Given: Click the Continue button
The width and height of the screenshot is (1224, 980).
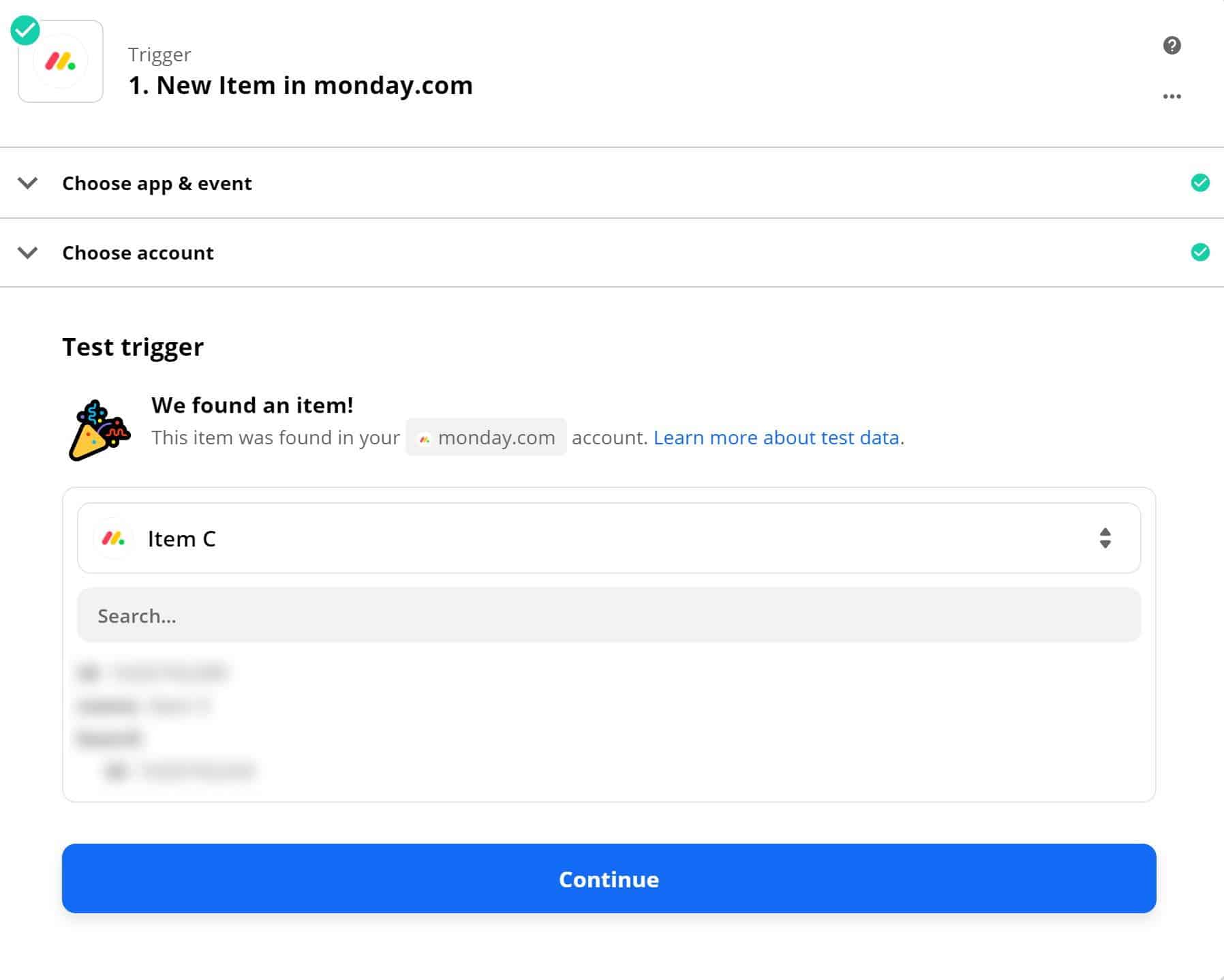Looking at the screenshot, I should click(x=609, y=878).
